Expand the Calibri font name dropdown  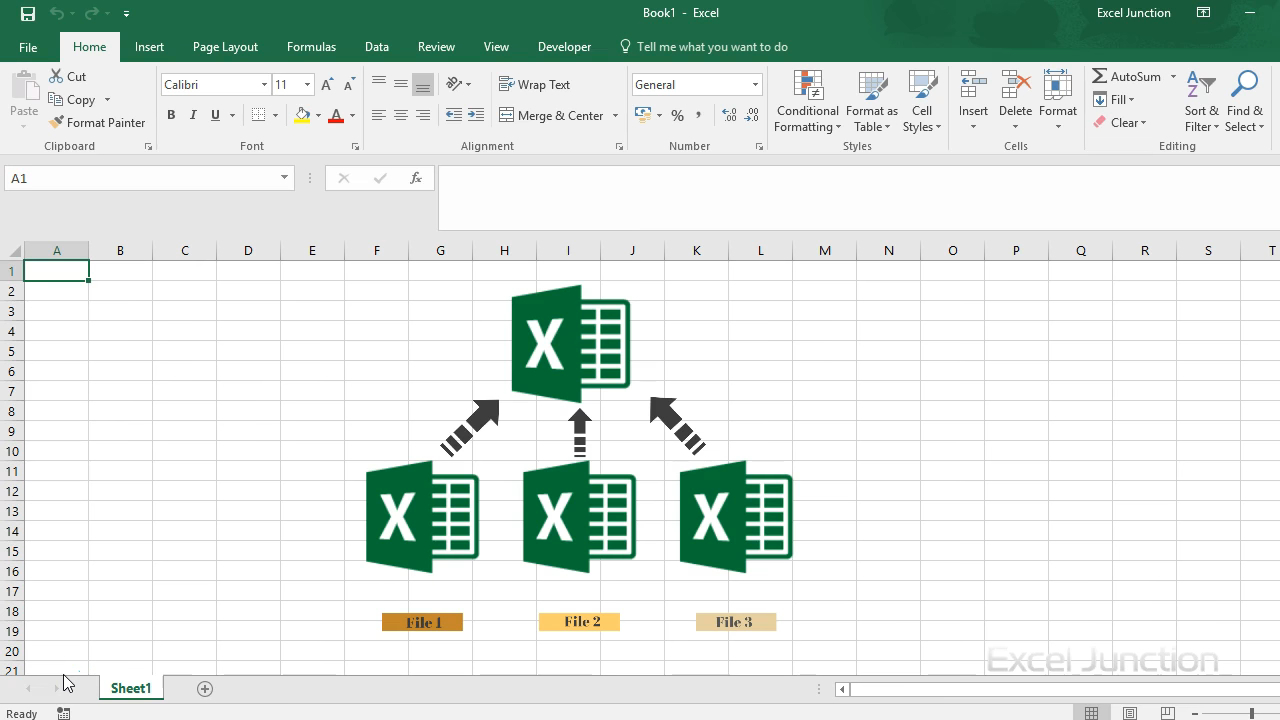coord(264,85)
